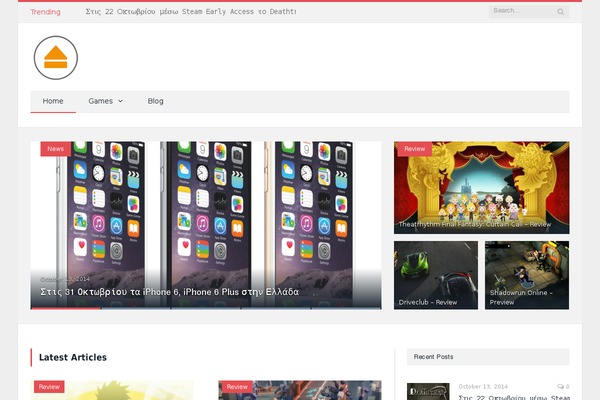Open the trending Steam Early Access headline

(191, 12)
